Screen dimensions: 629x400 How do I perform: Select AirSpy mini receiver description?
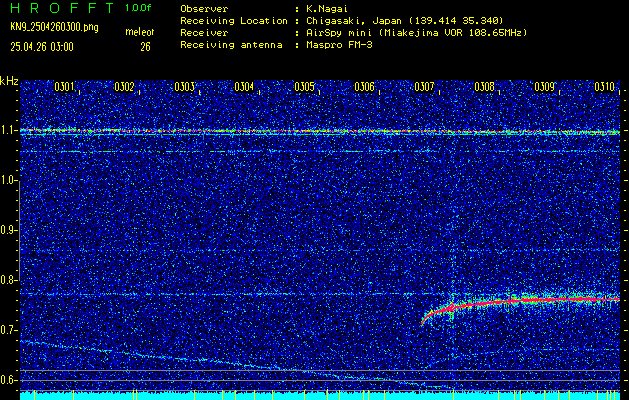(x=416, y=33)
